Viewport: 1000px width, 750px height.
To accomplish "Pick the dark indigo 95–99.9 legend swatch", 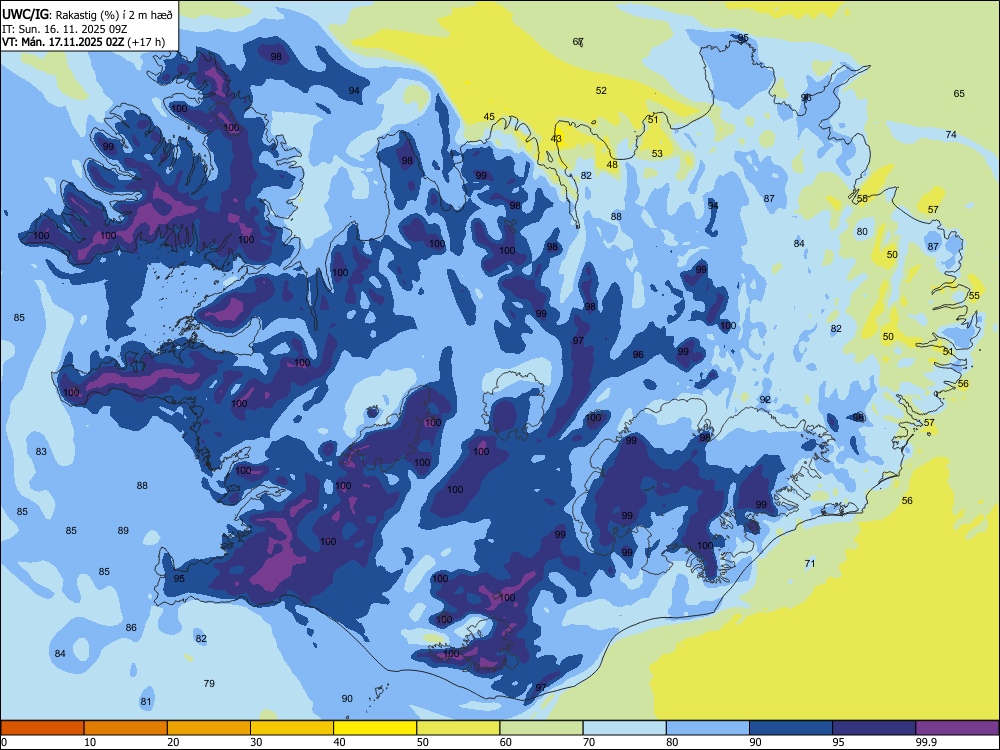I will (x=874, y=728).
